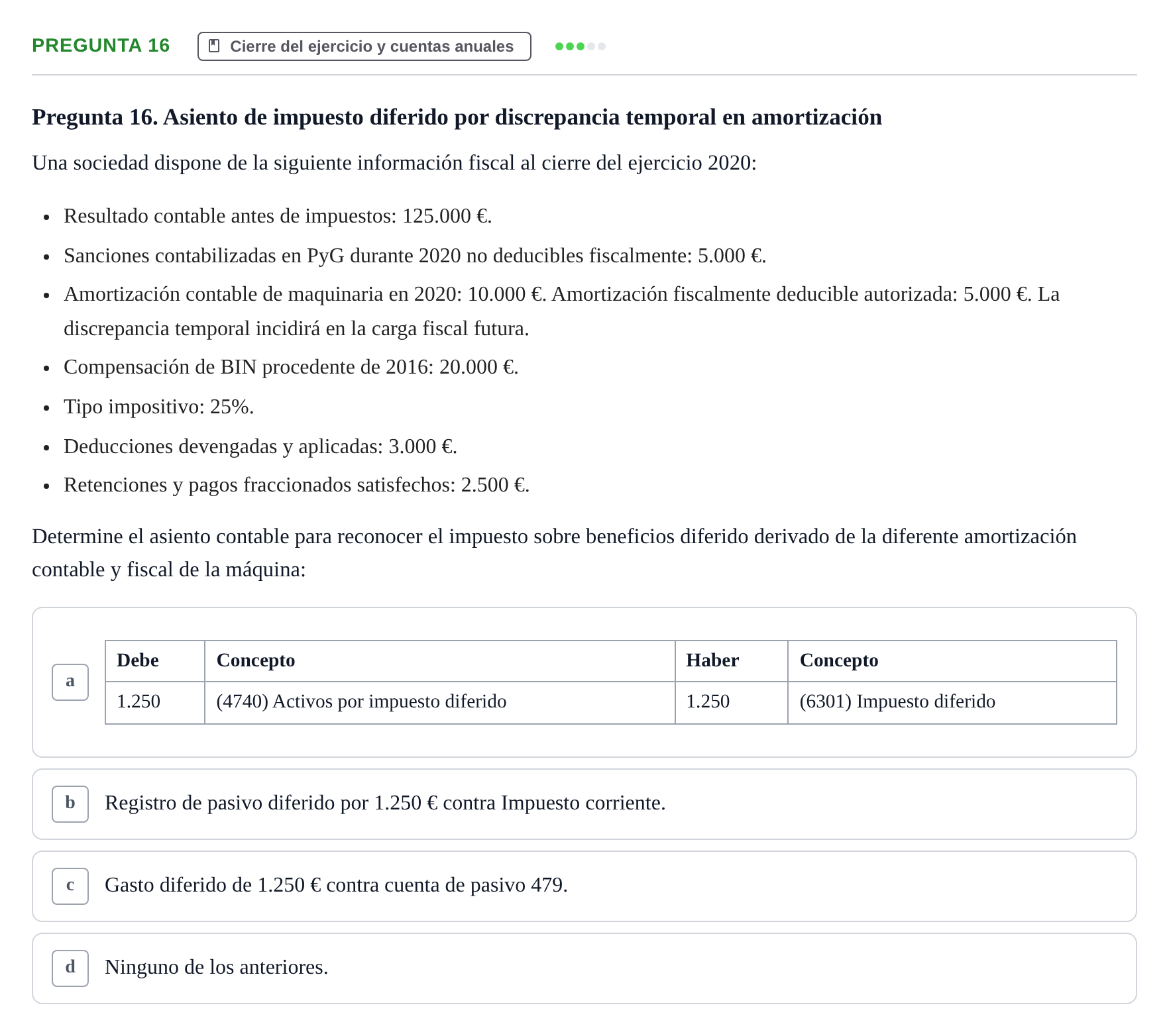Click the text 'Registro de pasivo diferido por 1.250 € contra Impuesto corriente.'
Viewport: 1169px width, 1036px height.
click(x=385, y=803)
